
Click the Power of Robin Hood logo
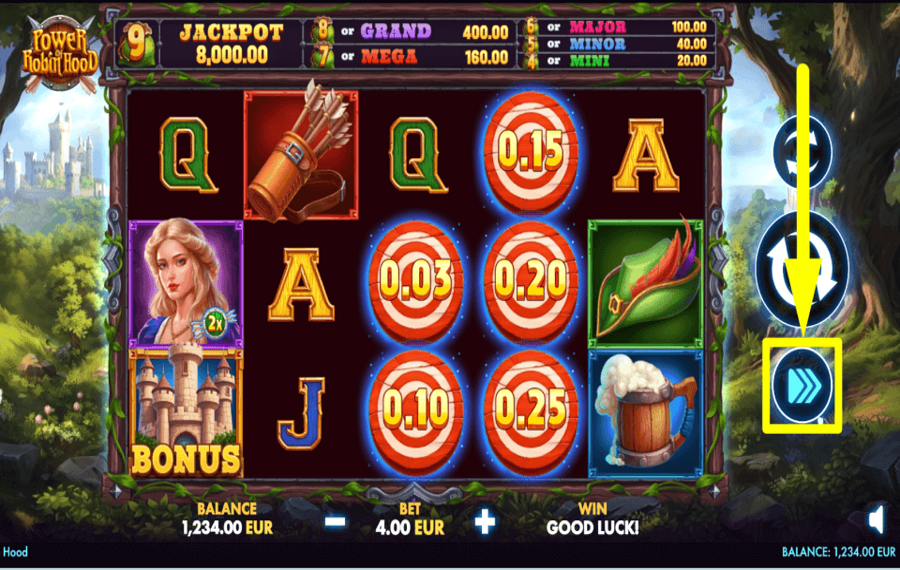tap(60, 53)
